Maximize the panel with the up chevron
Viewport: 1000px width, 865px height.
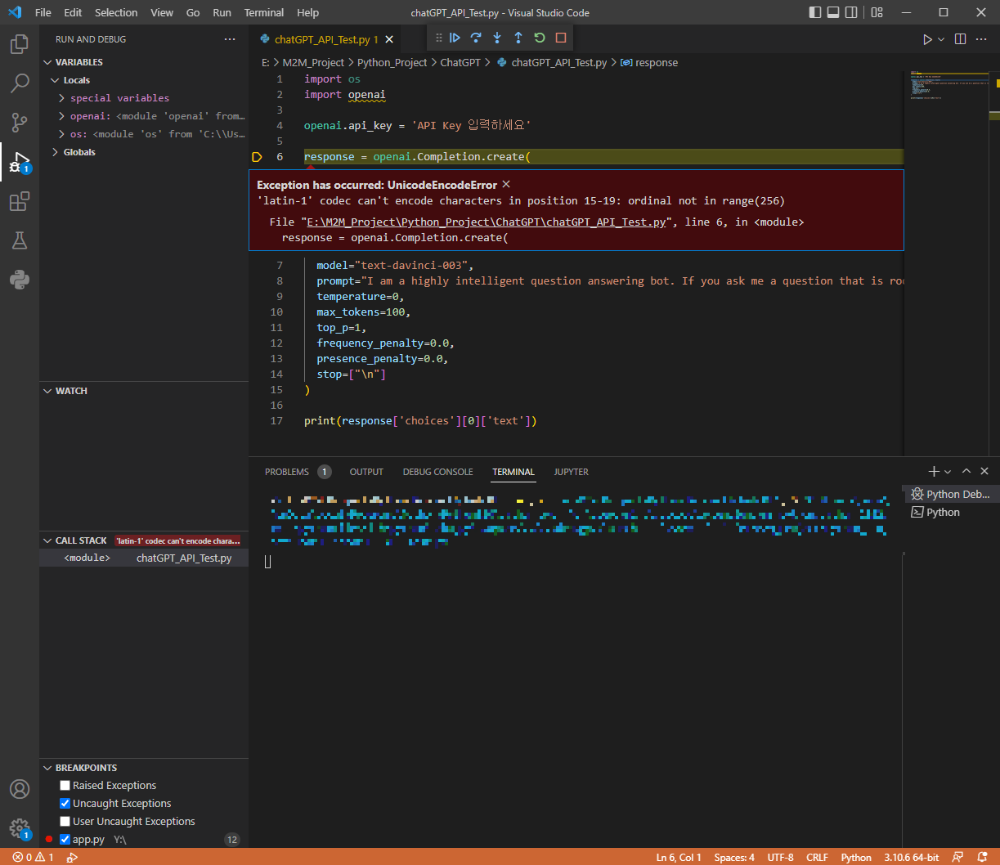point(966,471)
